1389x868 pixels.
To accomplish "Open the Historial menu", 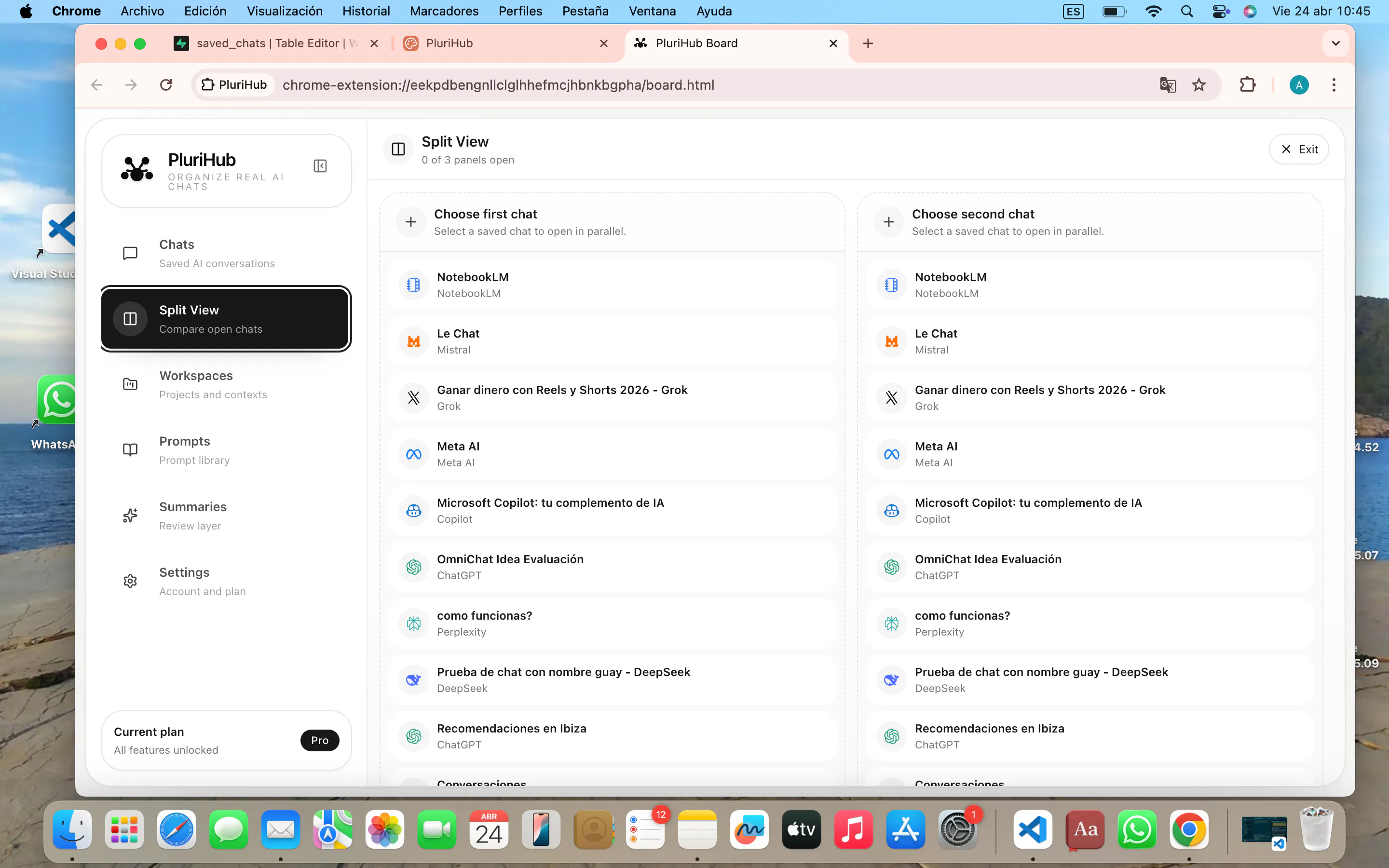I will tap(366, 11).
